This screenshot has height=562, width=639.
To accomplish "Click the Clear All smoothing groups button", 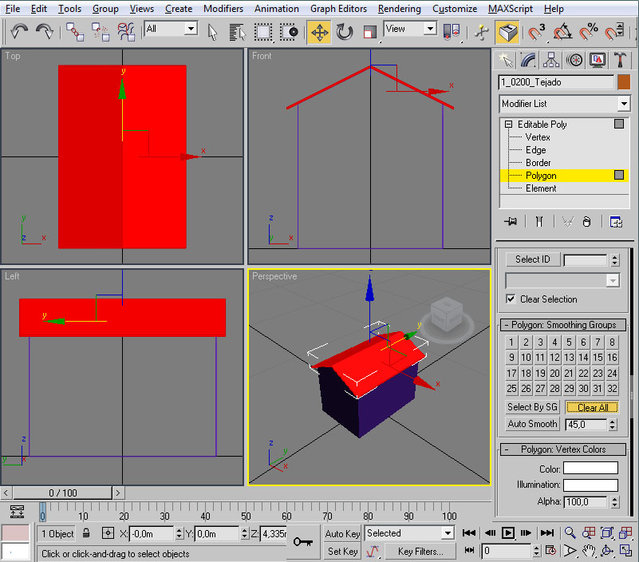I will (x=592, y=407).
